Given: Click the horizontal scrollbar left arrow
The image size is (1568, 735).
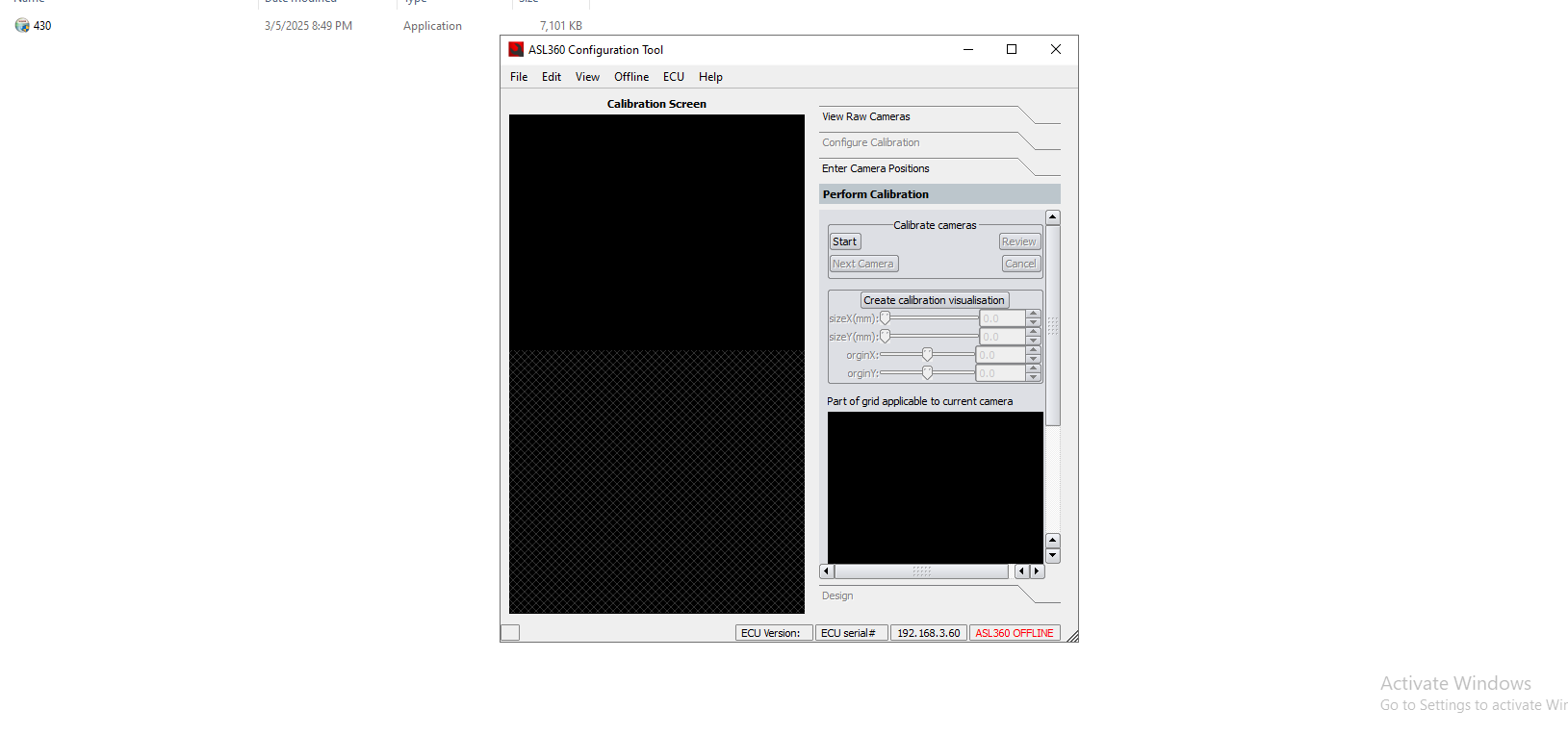Looking at the screenshot, I should [826, 571].
